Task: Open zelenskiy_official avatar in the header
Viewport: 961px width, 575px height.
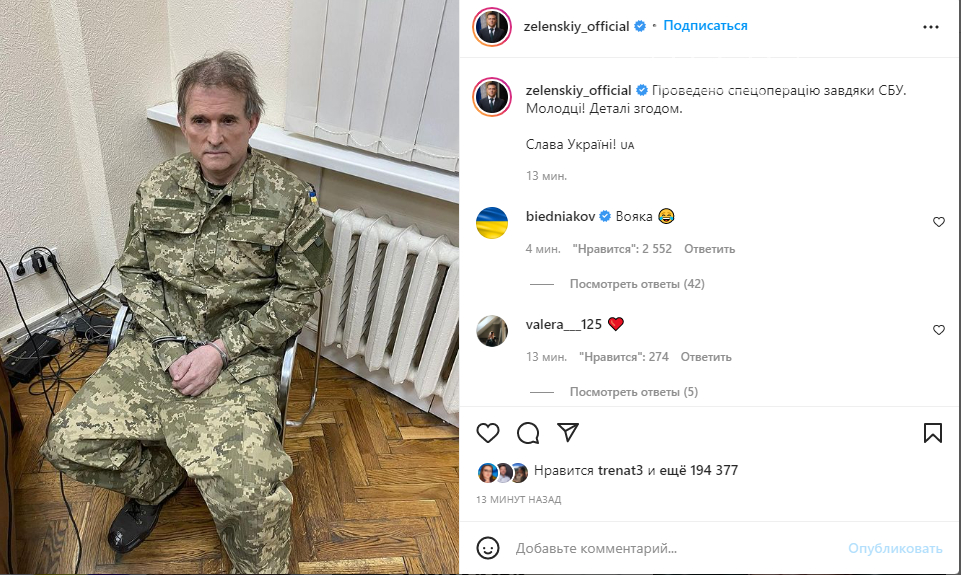Action: point(492,26)
